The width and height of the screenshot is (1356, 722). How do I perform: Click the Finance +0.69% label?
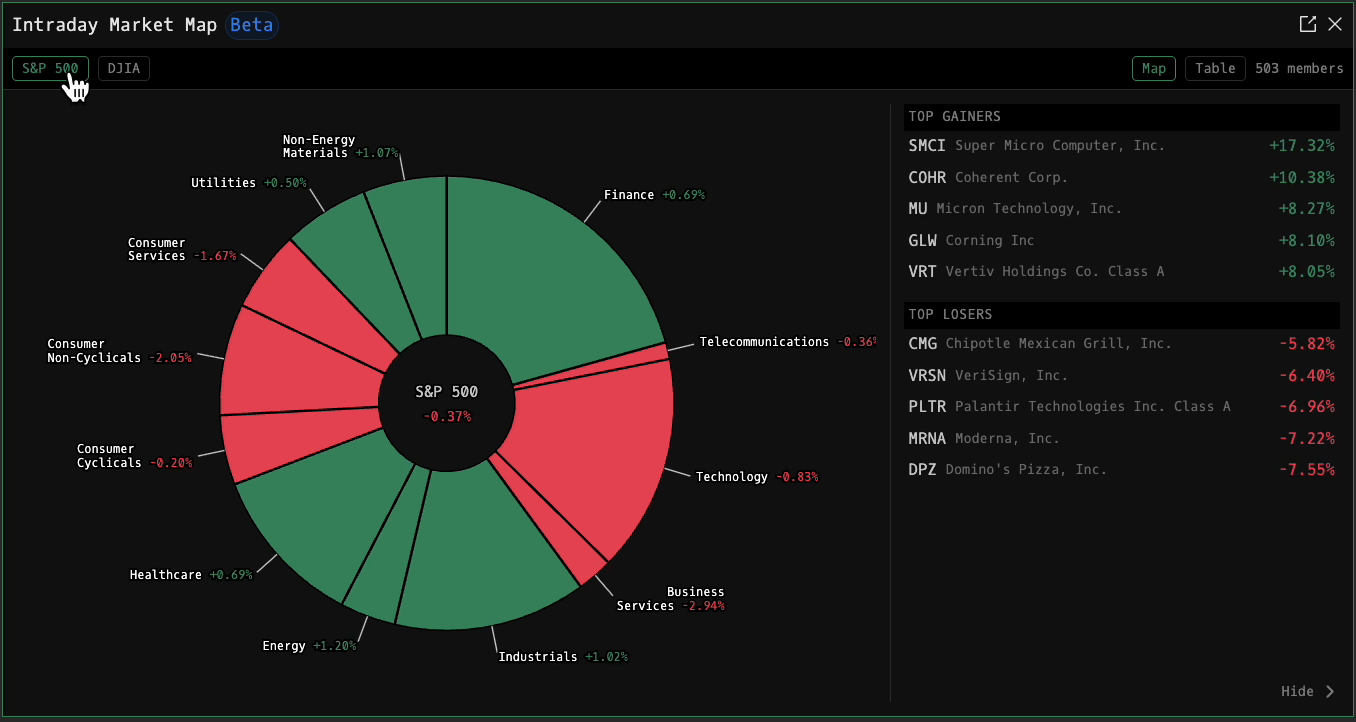click(654, 195)
